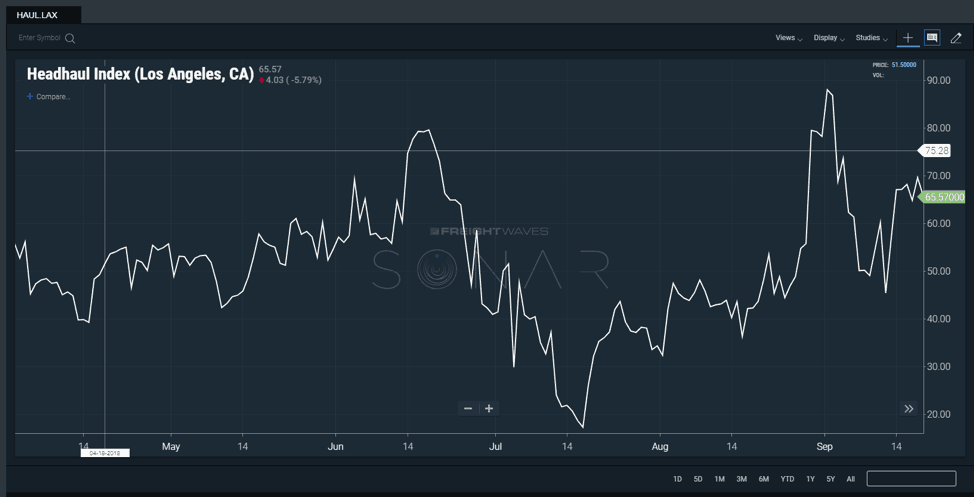Click the PRICE: 51.50000 readout
Viewport: 974px width, 497px height.
pyautogui.click(x=894, y=65)
